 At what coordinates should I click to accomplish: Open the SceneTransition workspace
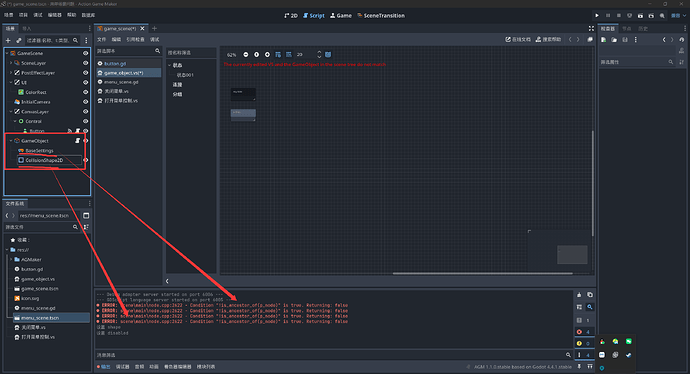pyautogui.click(x=381, y=15)
